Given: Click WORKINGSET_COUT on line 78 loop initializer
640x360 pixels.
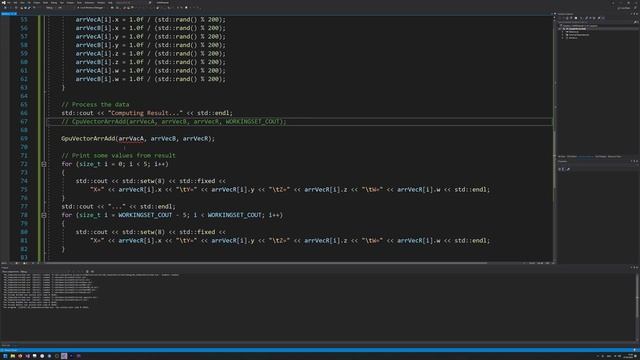Looking at the screenshot, I should (145, 215).
